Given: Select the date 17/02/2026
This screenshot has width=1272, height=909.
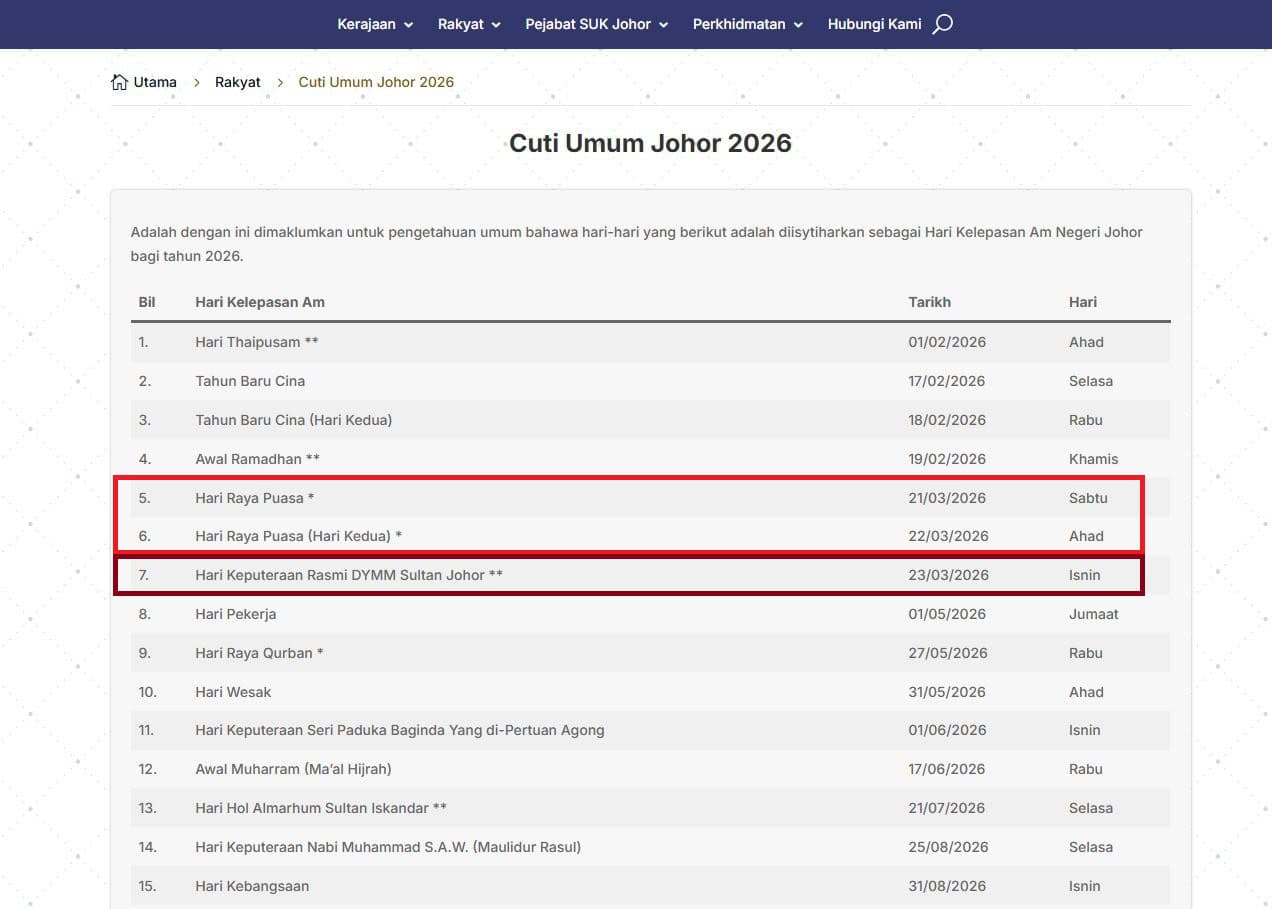Looking at the screenshot, I should pyautogui.click(x=947, y=381).
